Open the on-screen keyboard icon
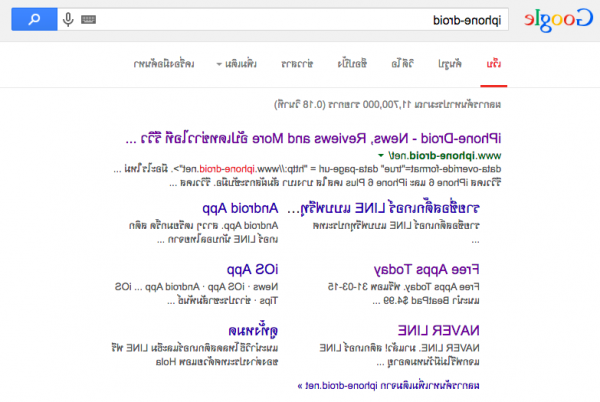The image size is (600, 402). point(88,19)
